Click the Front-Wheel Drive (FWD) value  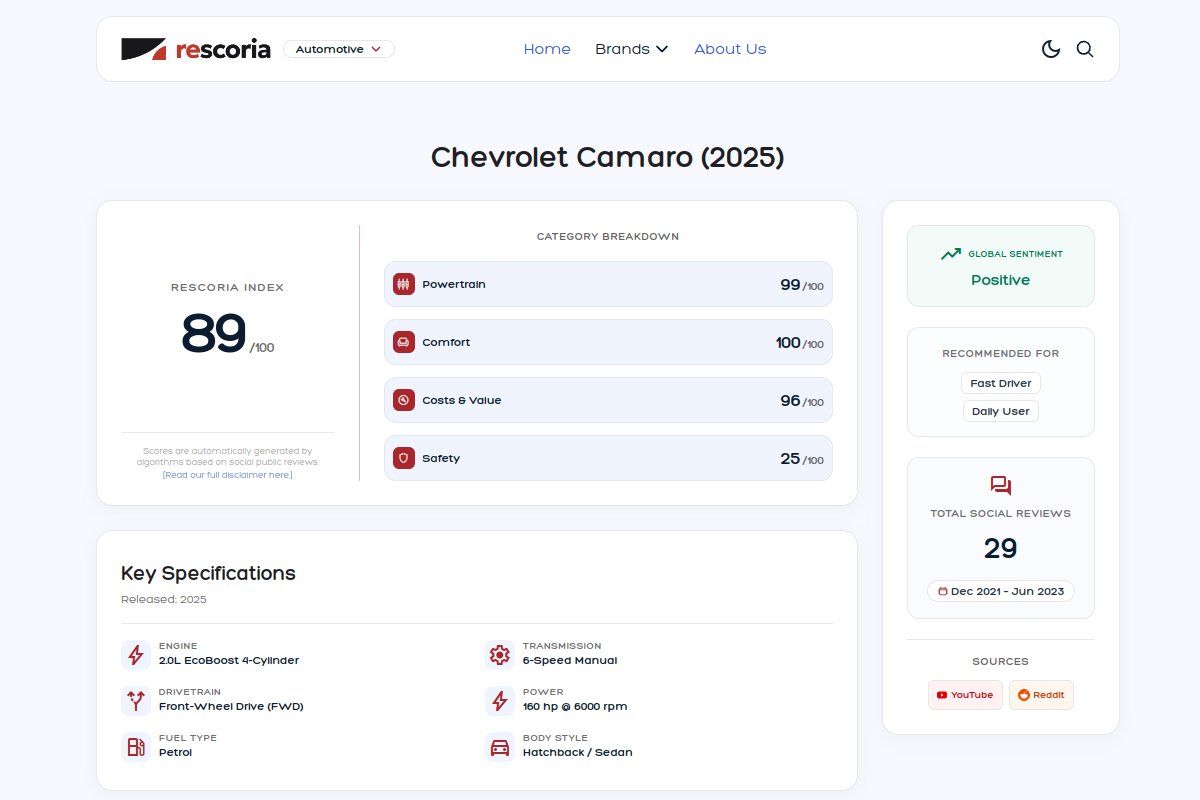pyautogui.click(x=231, y=706)
